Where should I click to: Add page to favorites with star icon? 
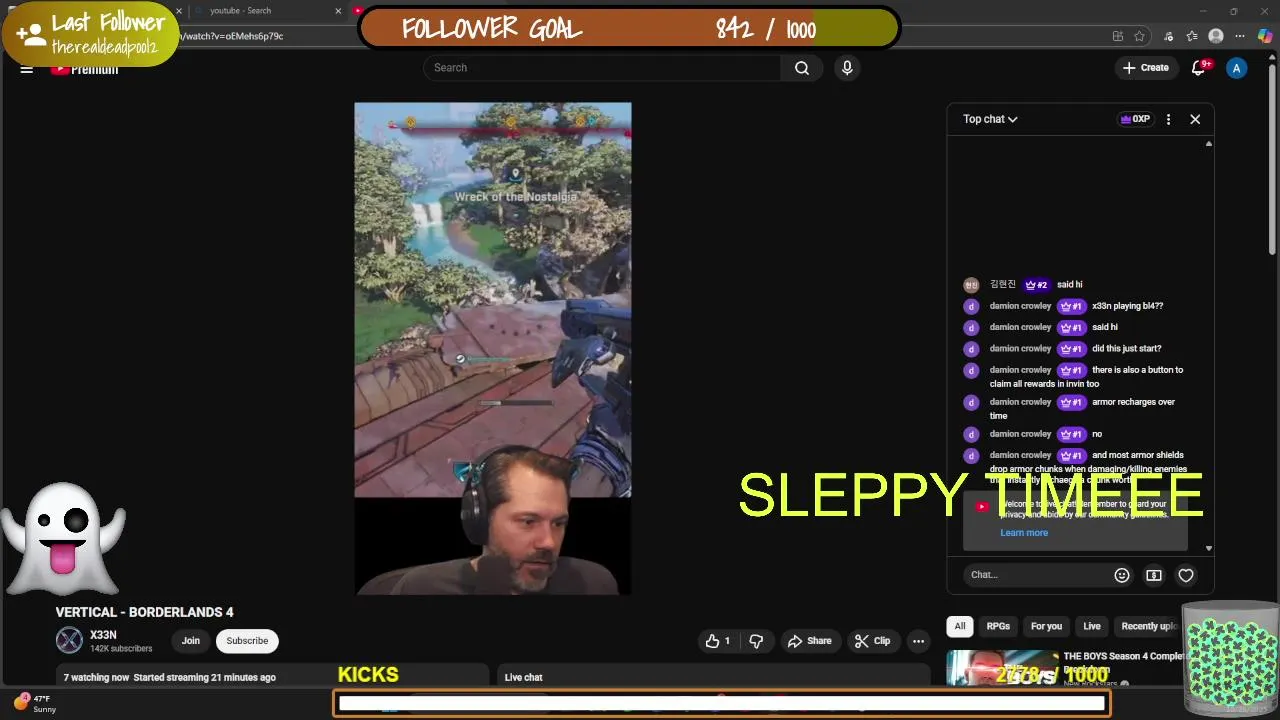click(x=1139, y=36)
